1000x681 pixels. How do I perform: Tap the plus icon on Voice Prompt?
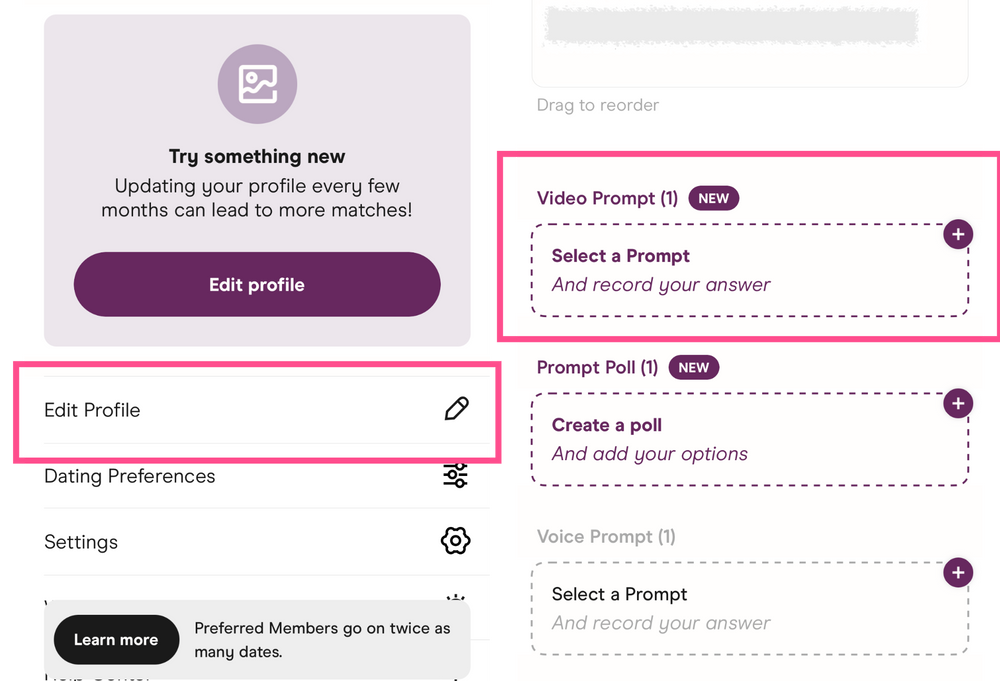957,572
